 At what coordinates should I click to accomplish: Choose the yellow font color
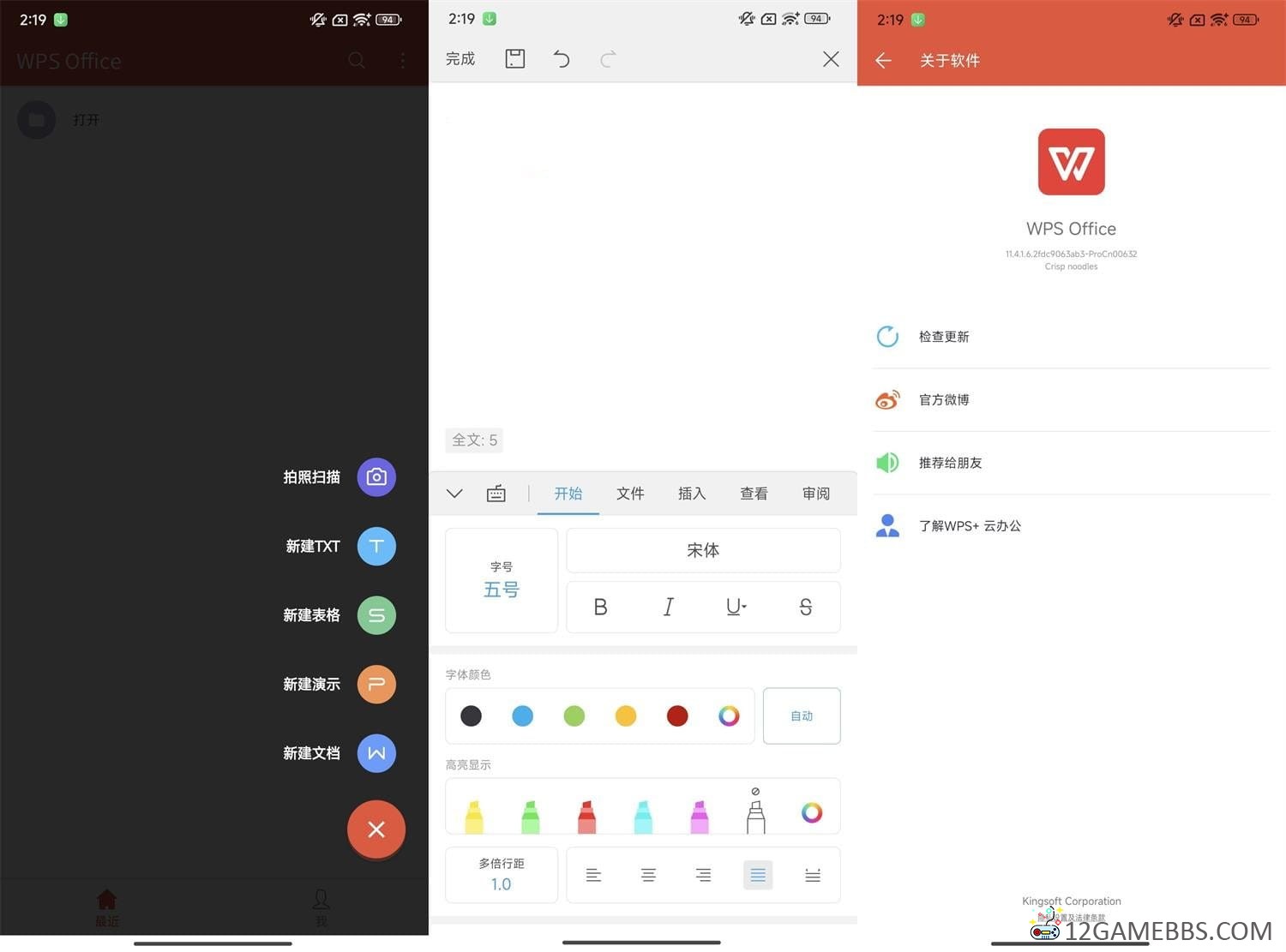tap(626, 715)
